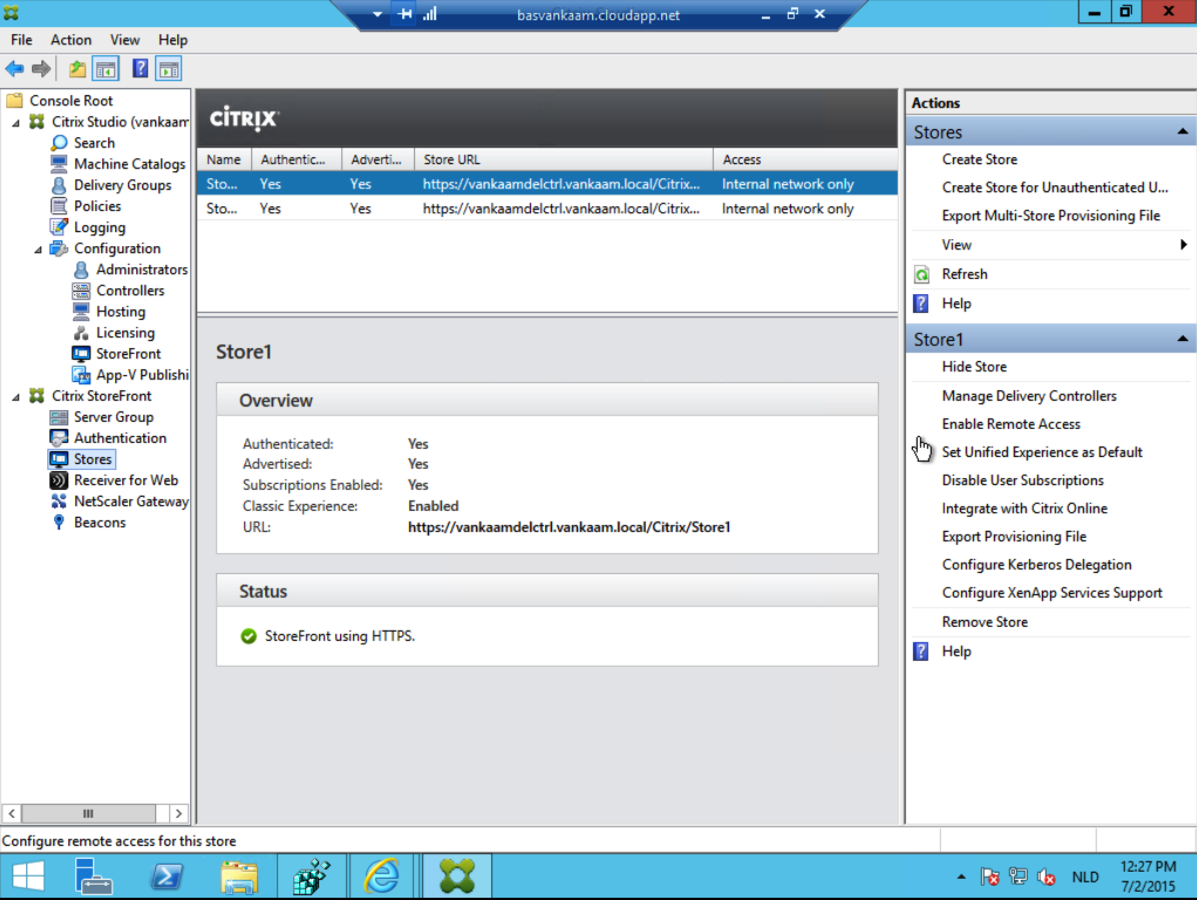Click Export Multi-Store Provisioning File
The image size is (1197, 900).
click(x=1051, y=216)
